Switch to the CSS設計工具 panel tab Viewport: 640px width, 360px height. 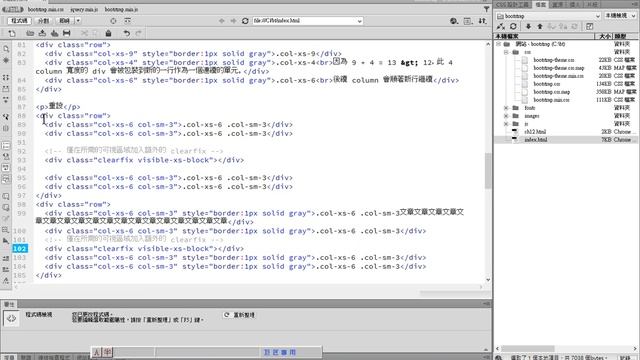(513, 4)
